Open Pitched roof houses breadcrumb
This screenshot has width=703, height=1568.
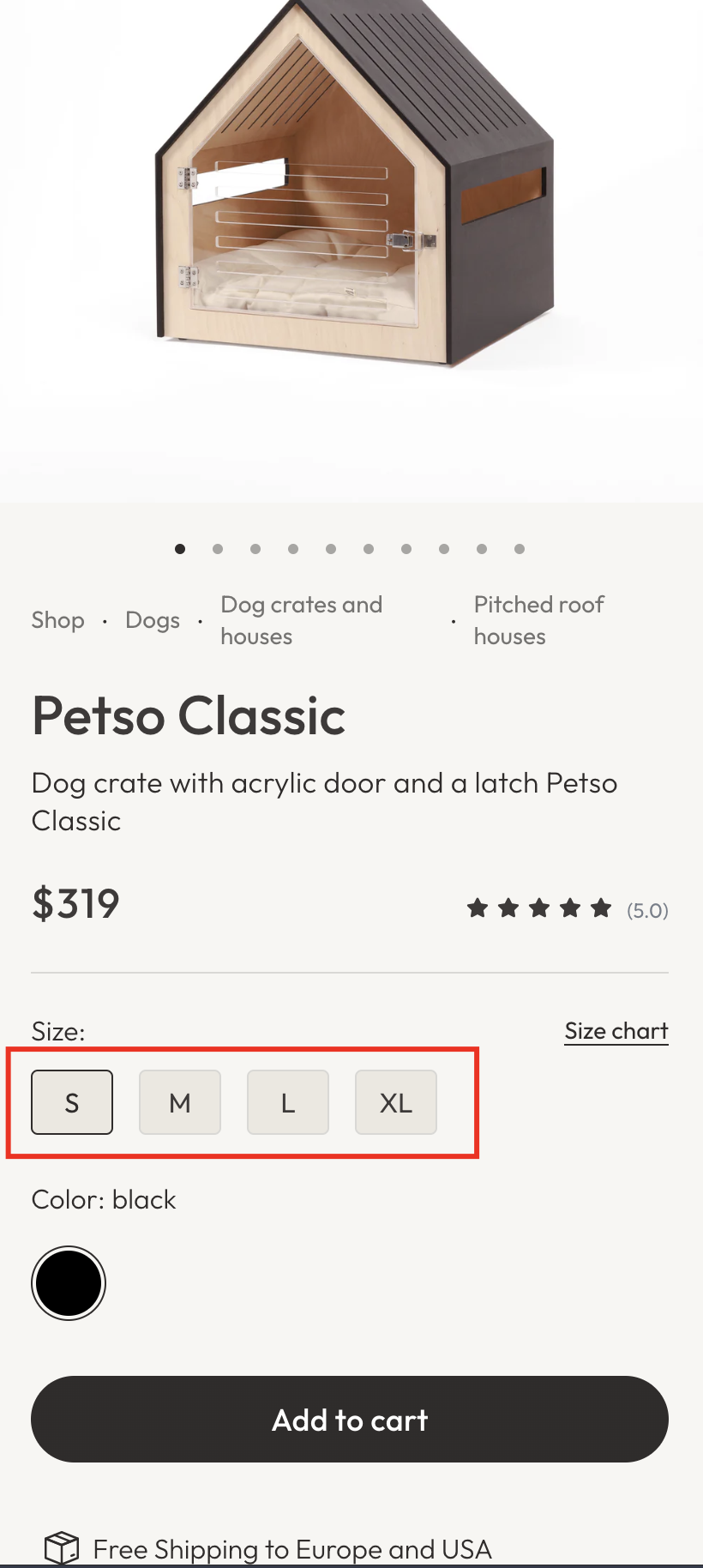click(x=538, y=620)
